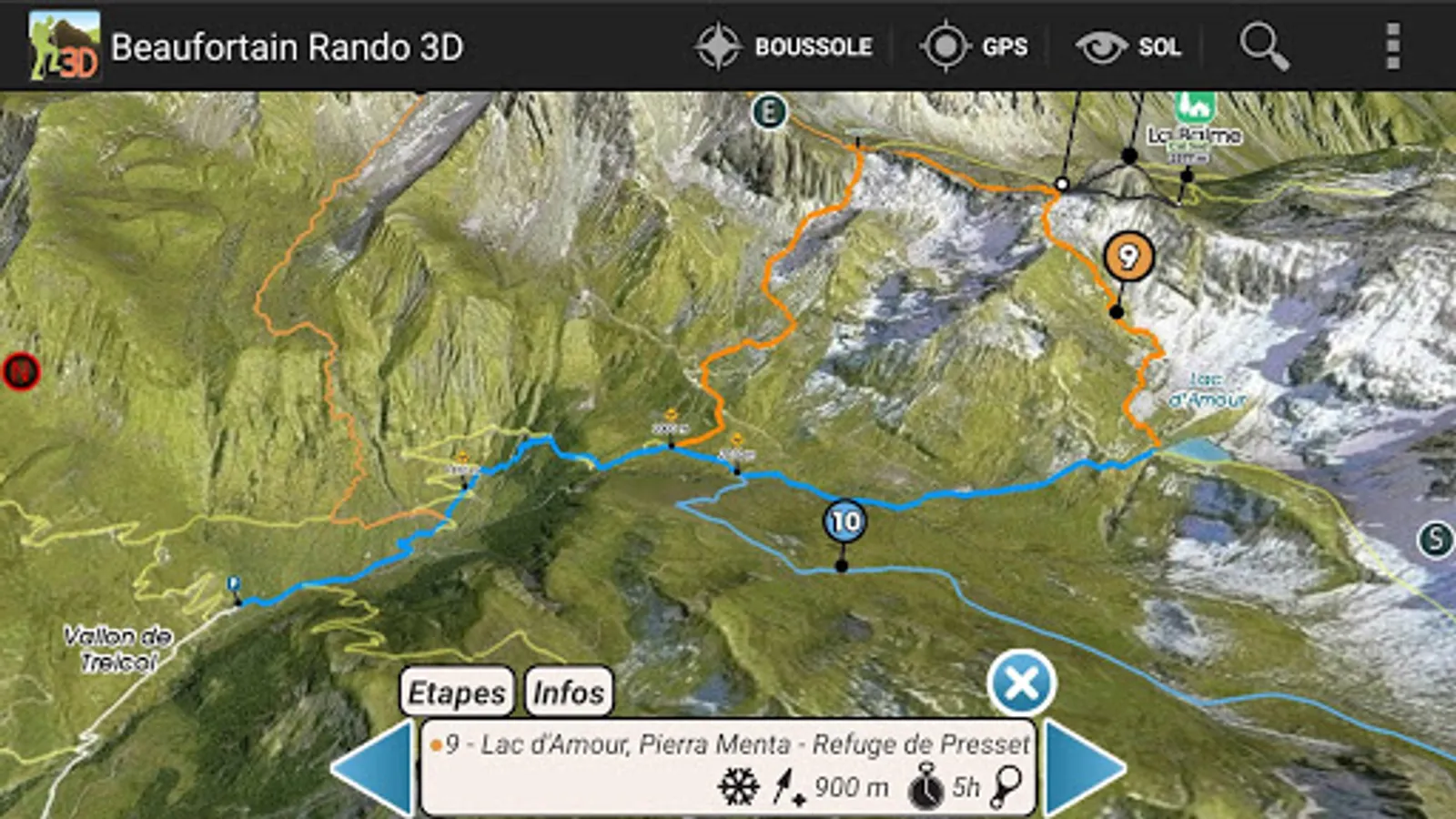Activate GPS location tracking
The height and width of the screenshot is (819, 1456).
pyautogui.click(x=974, y=45)
